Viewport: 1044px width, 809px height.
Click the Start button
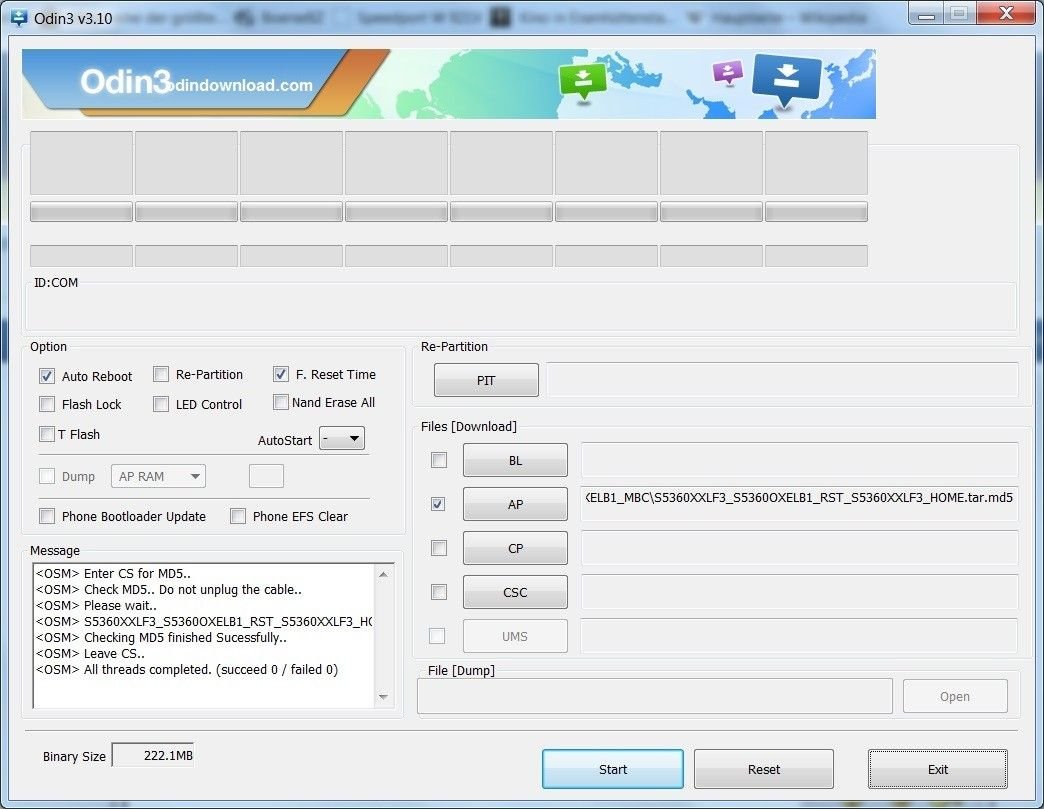613,769
